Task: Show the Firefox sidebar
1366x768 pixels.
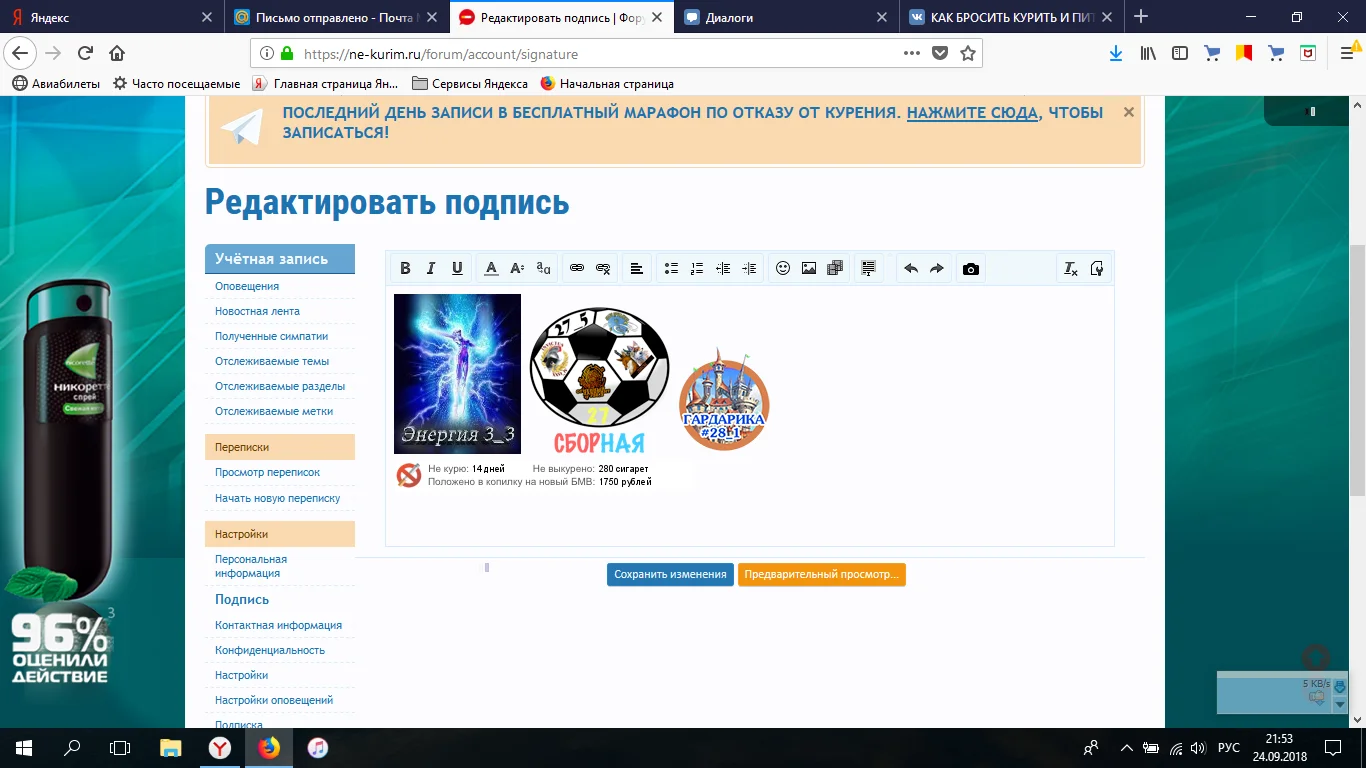Action: coord(1180,53)
